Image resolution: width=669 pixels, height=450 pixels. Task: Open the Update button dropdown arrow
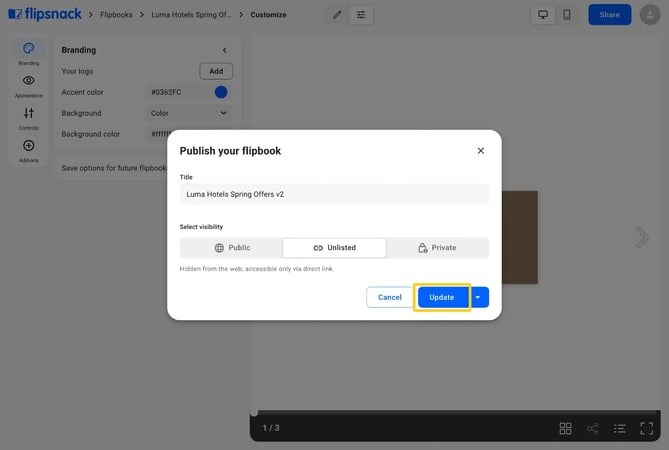[478, 297]
